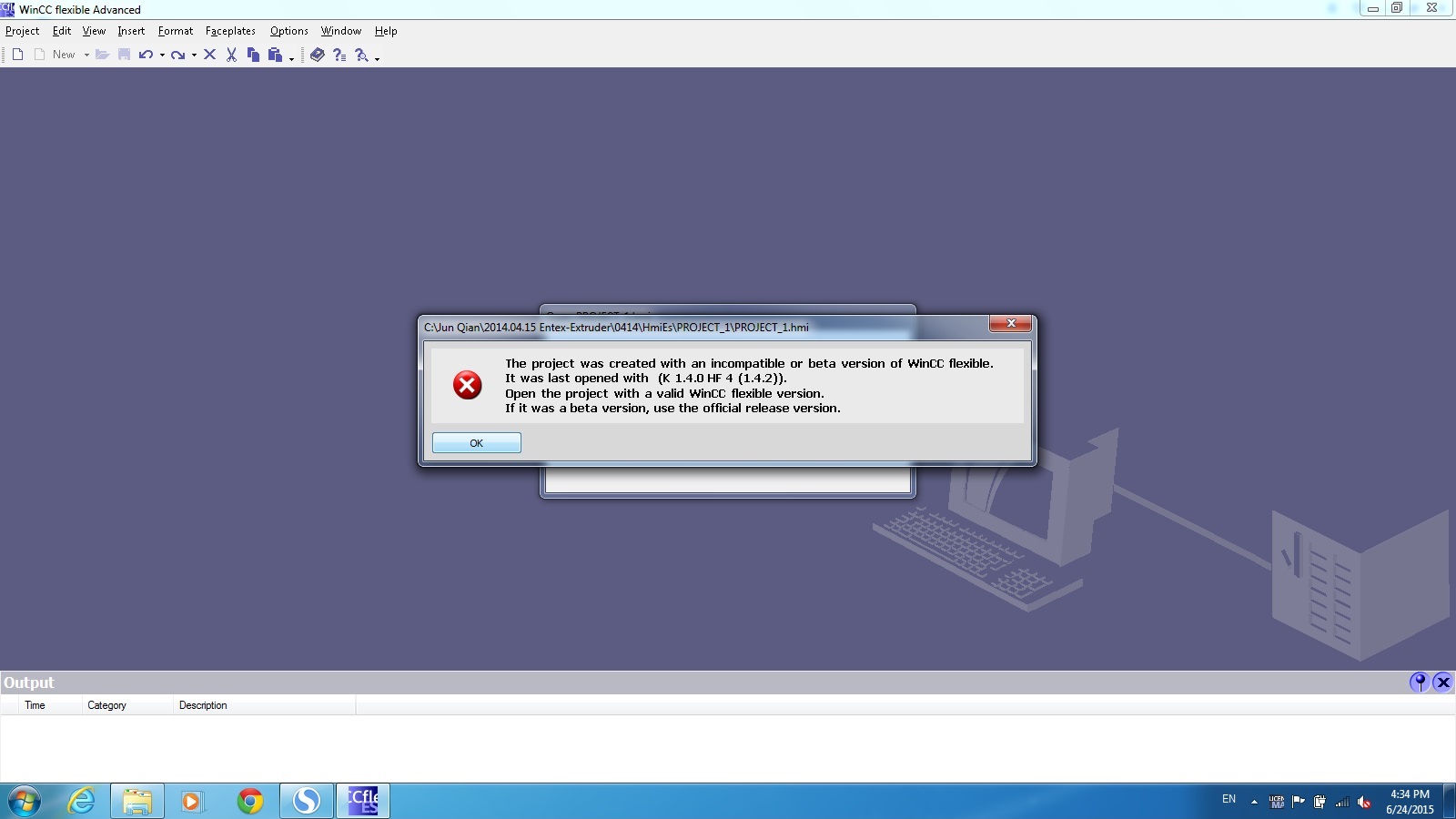Open the Insert menu
Screen dimensions: 1456x819
(x=131, y=31)
